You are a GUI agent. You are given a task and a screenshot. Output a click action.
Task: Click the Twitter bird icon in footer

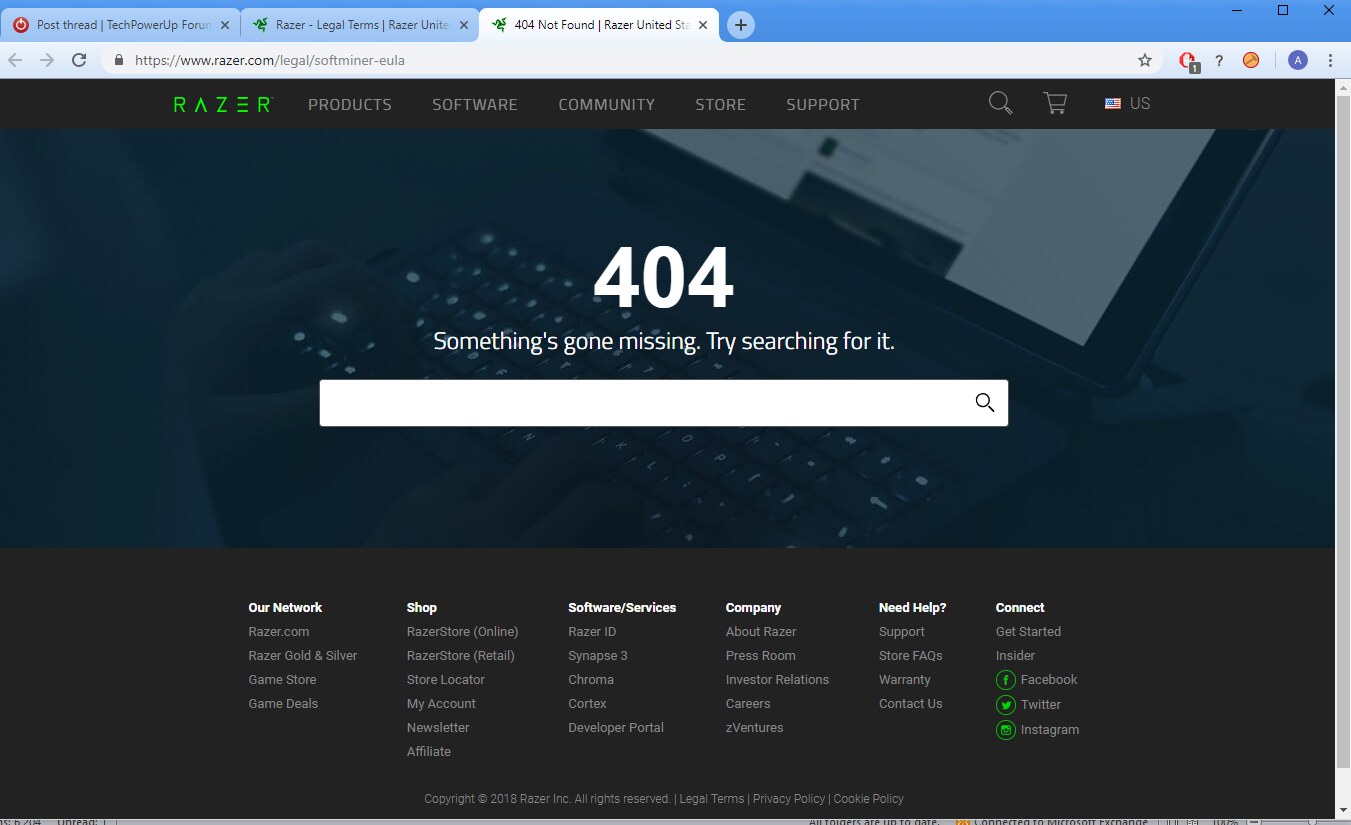[x=1006, y=705]
